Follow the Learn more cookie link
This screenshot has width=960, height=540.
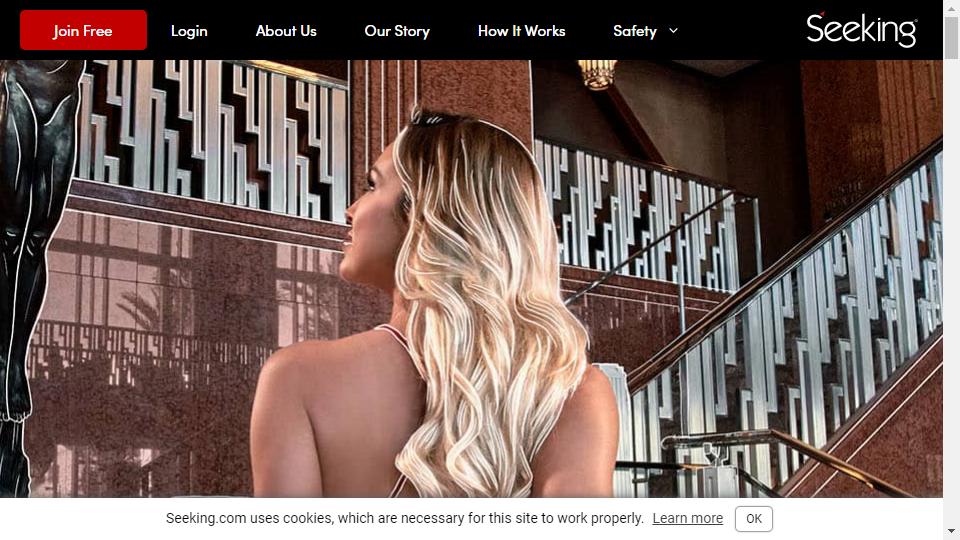[688, 518]
